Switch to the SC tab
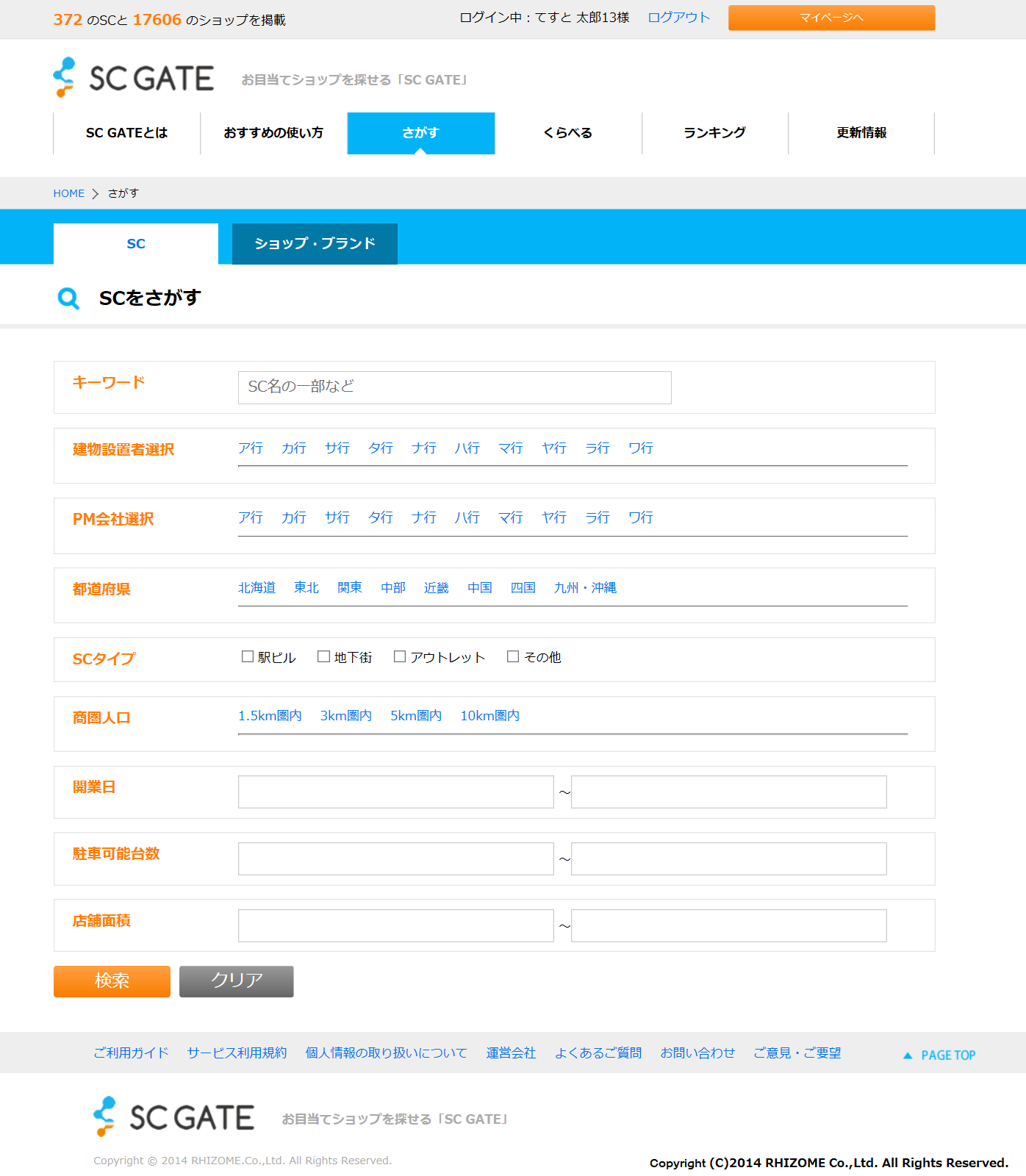1026x1176 pixels. pos(136,243)
